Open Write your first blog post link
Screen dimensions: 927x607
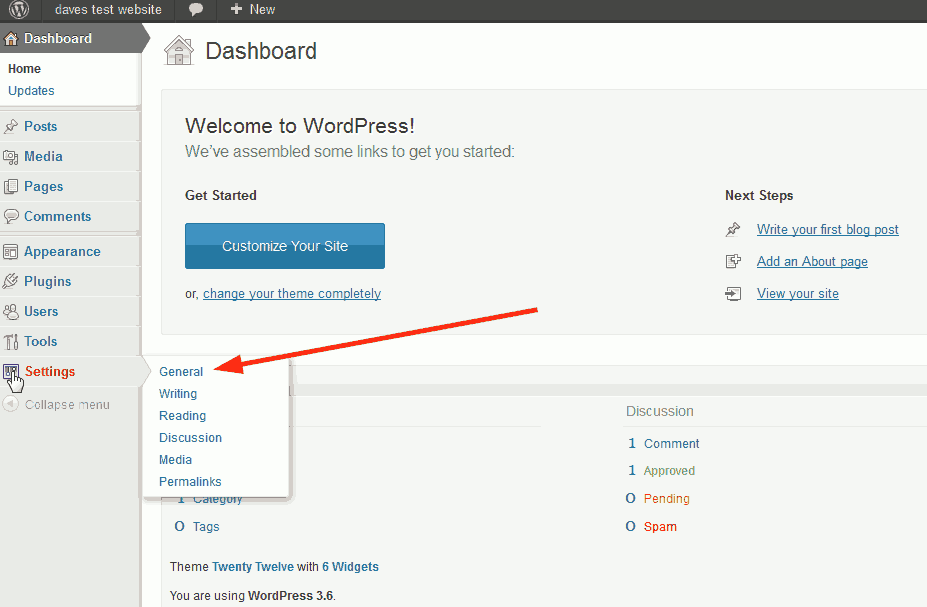pyautogui.click(x=828, y=229)
